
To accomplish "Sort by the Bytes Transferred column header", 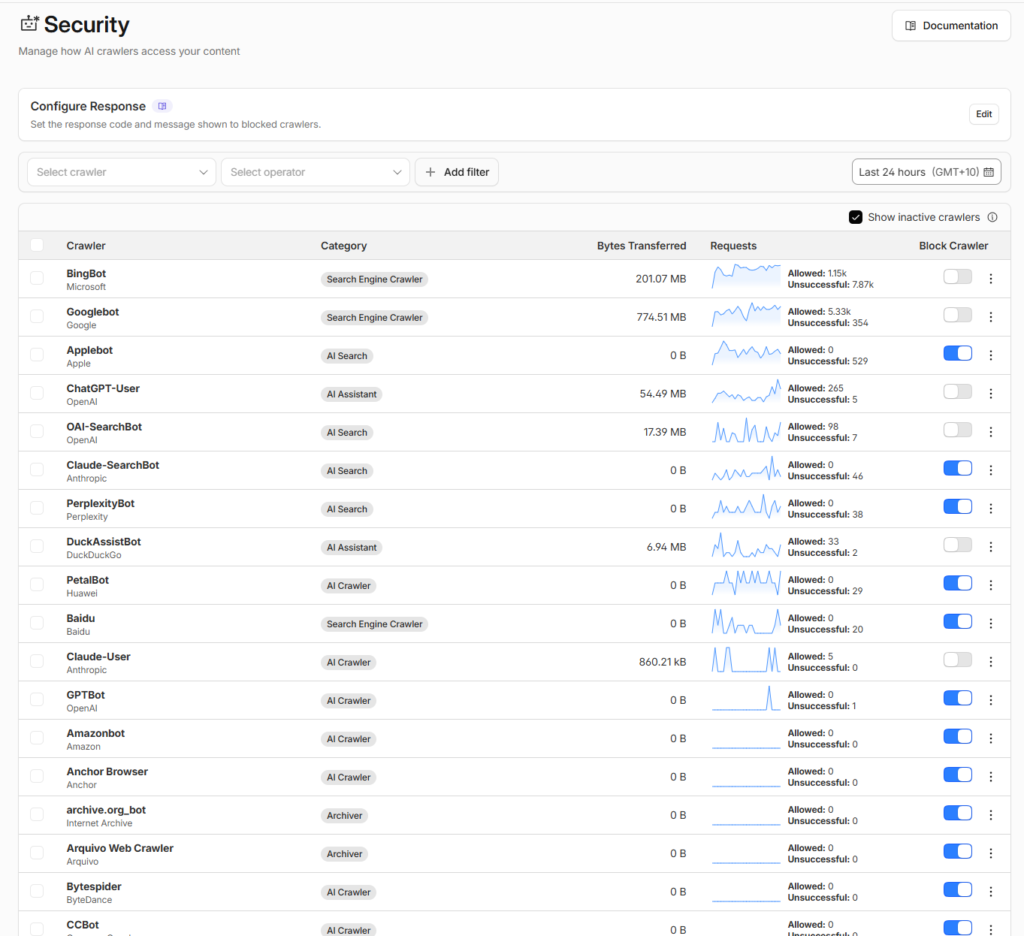I will 641,246.
